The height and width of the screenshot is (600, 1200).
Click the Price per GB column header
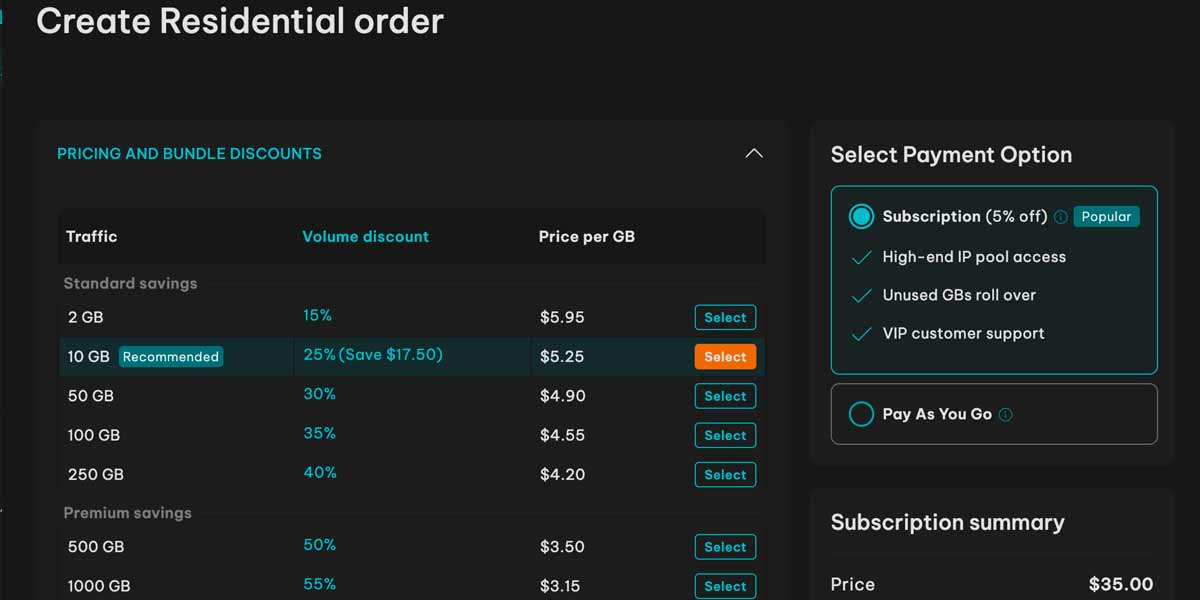586,237
